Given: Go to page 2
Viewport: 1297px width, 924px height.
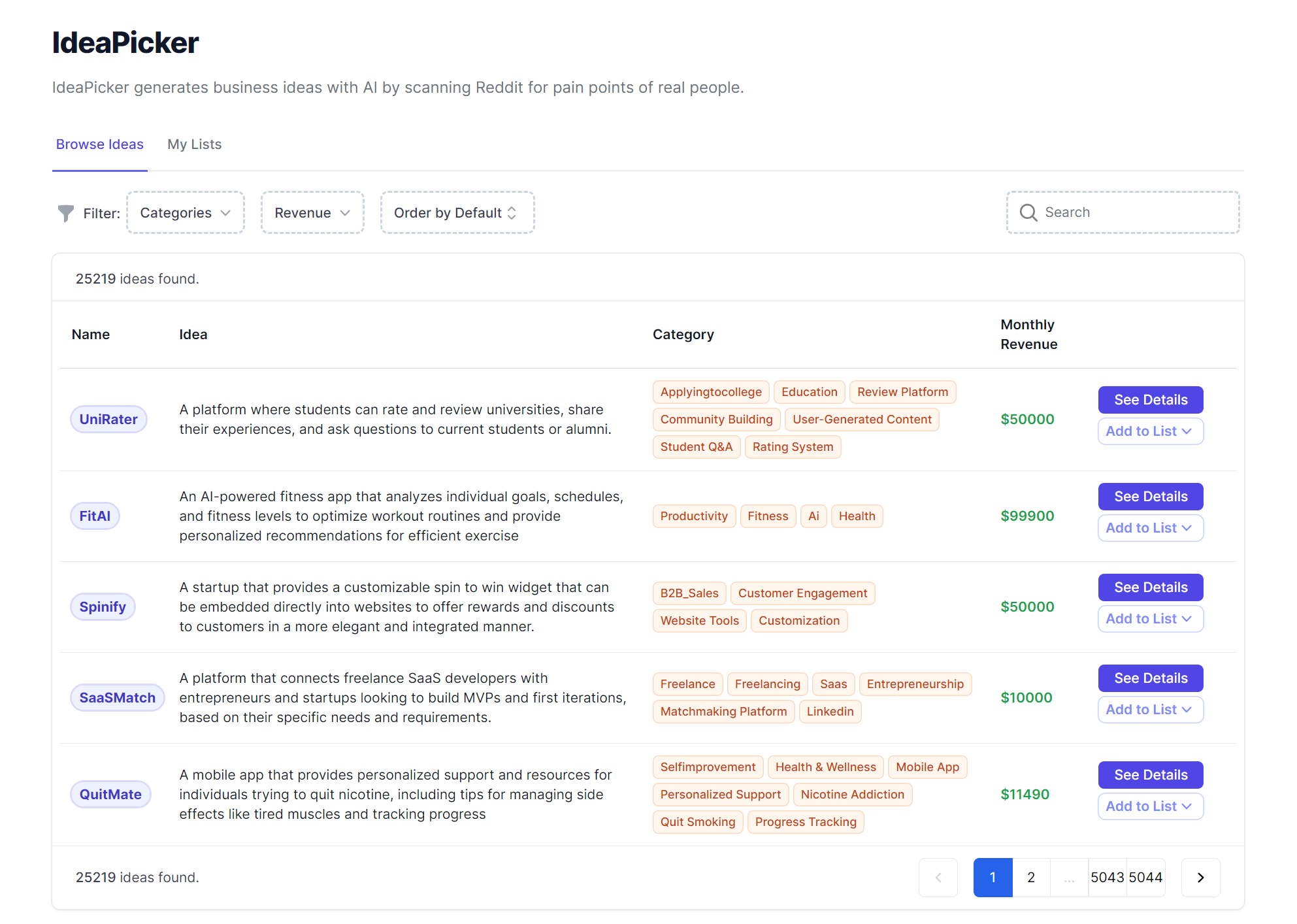Looking at the screenshot, I should click(1031, 878).
